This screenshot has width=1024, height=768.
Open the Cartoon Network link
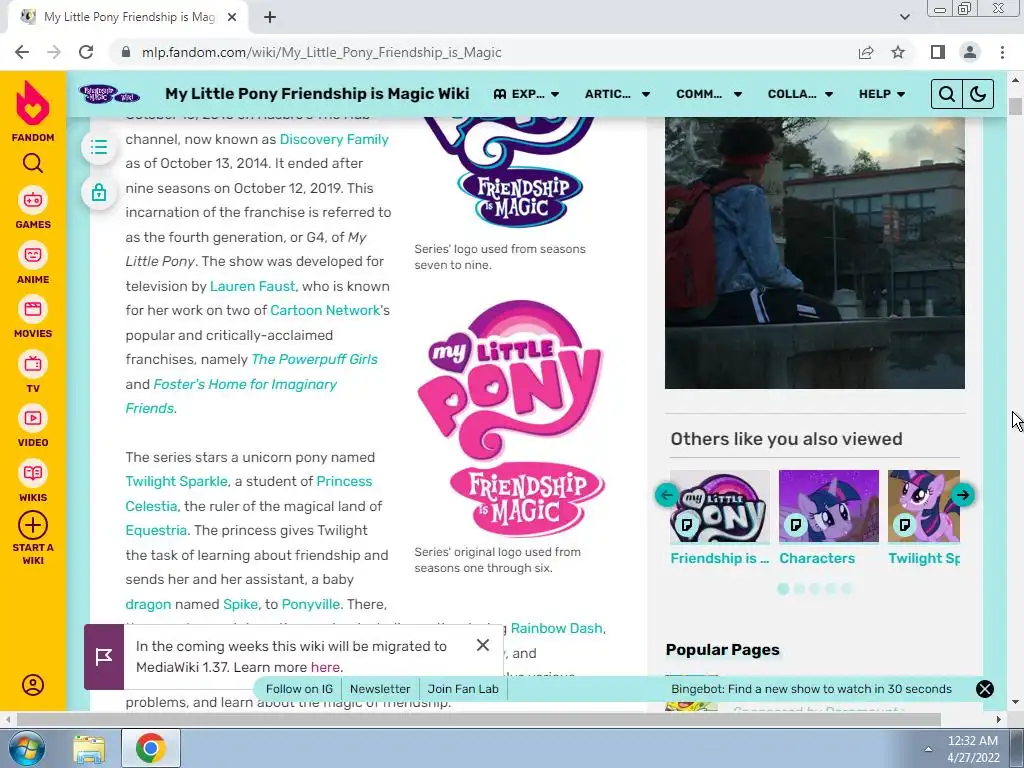(325, 310)
